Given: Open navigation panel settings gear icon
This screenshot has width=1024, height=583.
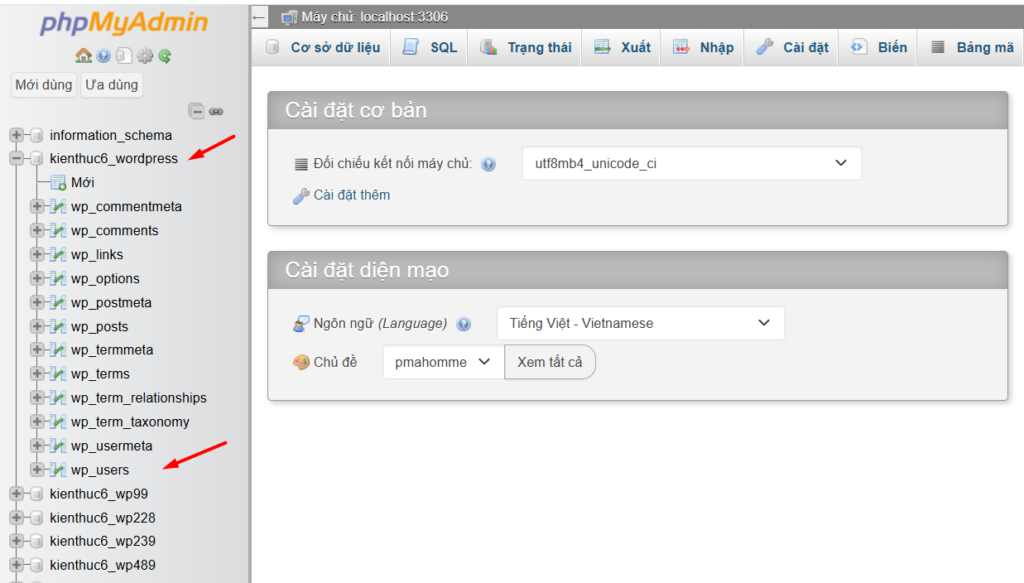Looking at the screenshot, I should pyautogui.click(x=144, y=56).
